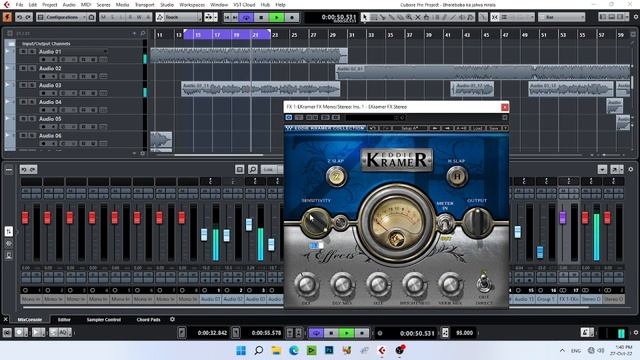This screenshot has height=360, width=640.
Task: Expand the Audio 03 track arrow
Action: click(x=7, y=85)
